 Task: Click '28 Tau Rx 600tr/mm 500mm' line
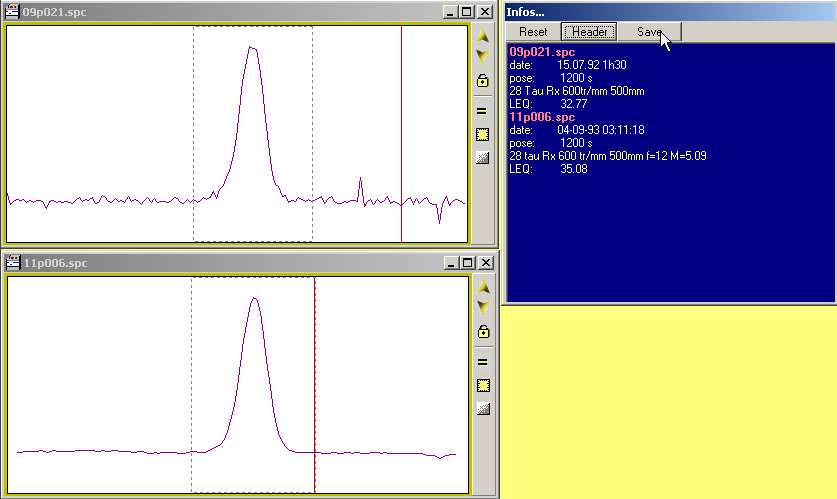click(577, 91)
